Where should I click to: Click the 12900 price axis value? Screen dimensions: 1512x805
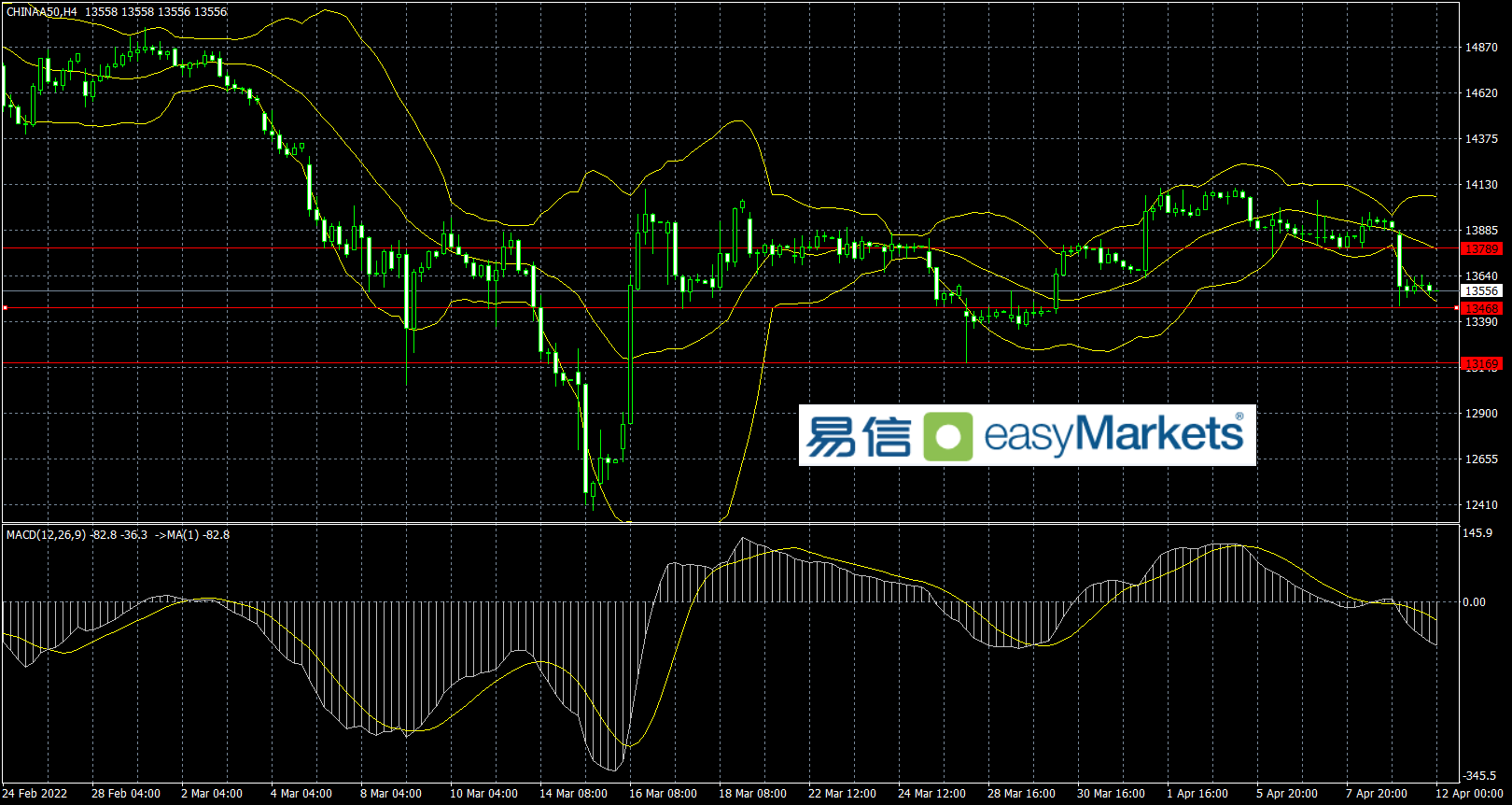1481,414
